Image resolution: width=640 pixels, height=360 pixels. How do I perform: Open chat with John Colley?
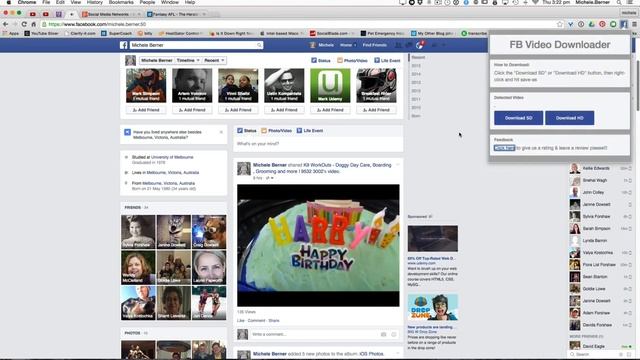[x=600, y=192]
